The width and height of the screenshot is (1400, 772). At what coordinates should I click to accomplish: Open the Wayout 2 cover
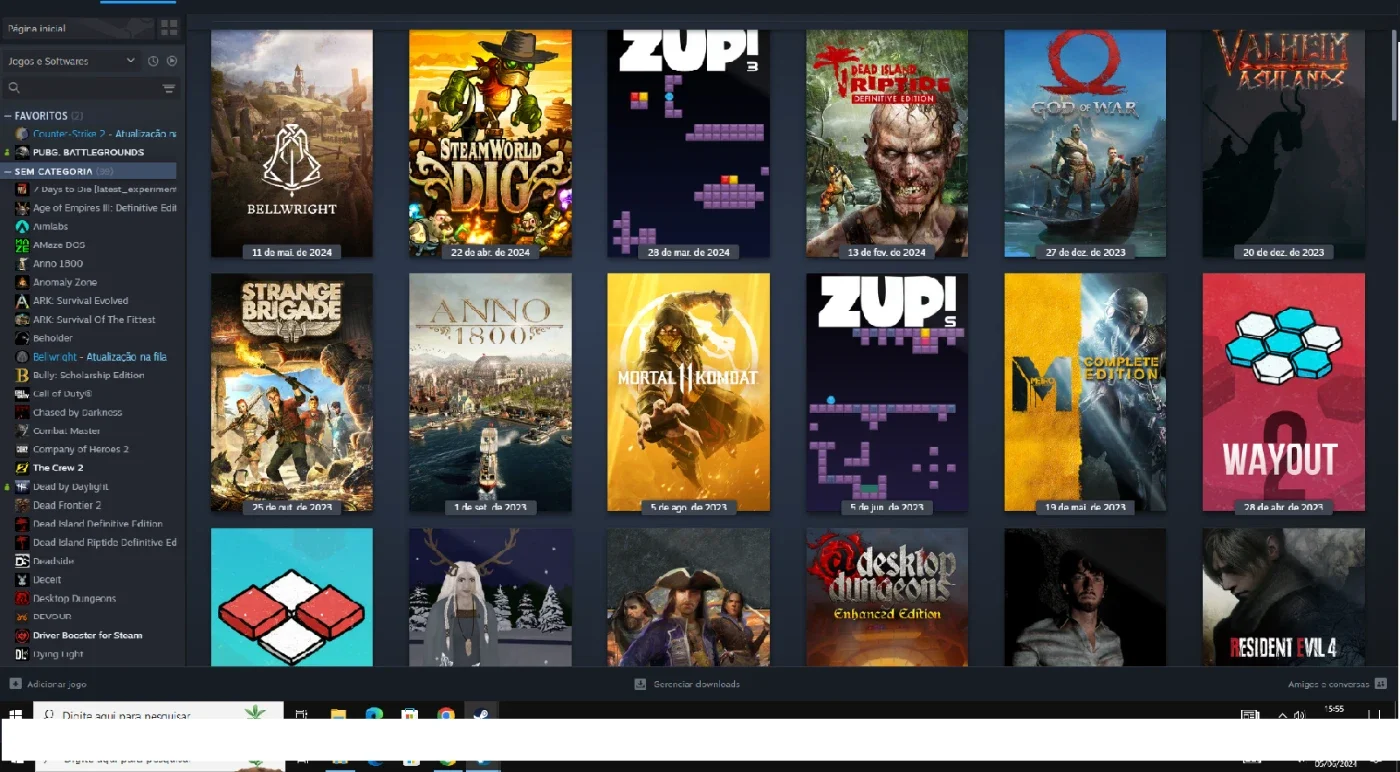click(x=1284, y=392)
